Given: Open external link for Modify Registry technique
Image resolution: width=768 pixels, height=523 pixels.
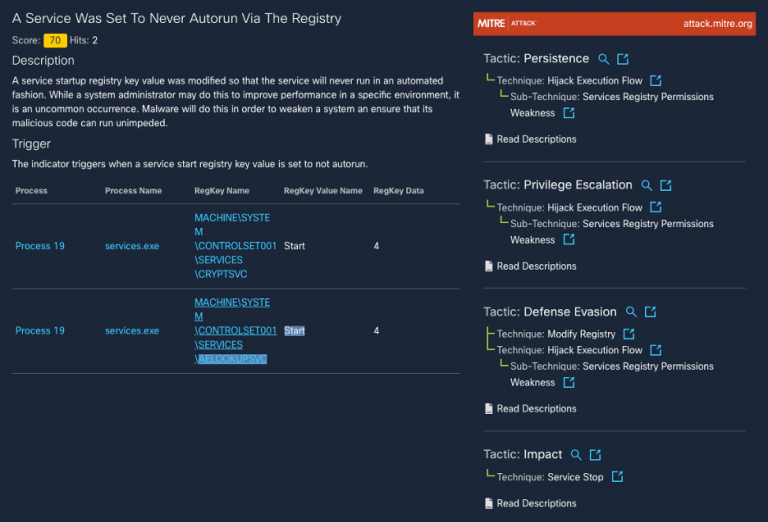Looking at the screenshot, I should 629,334.
